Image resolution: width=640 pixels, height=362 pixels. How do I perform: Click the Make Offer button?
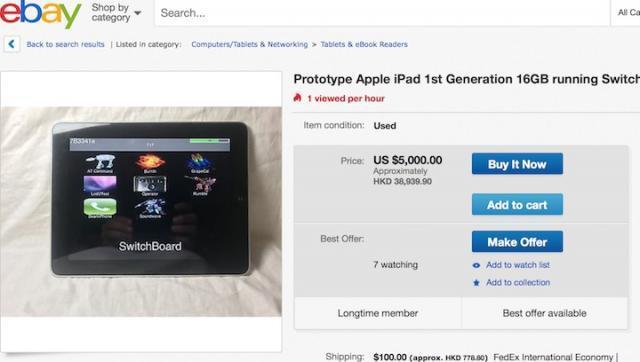click(517, 242)
